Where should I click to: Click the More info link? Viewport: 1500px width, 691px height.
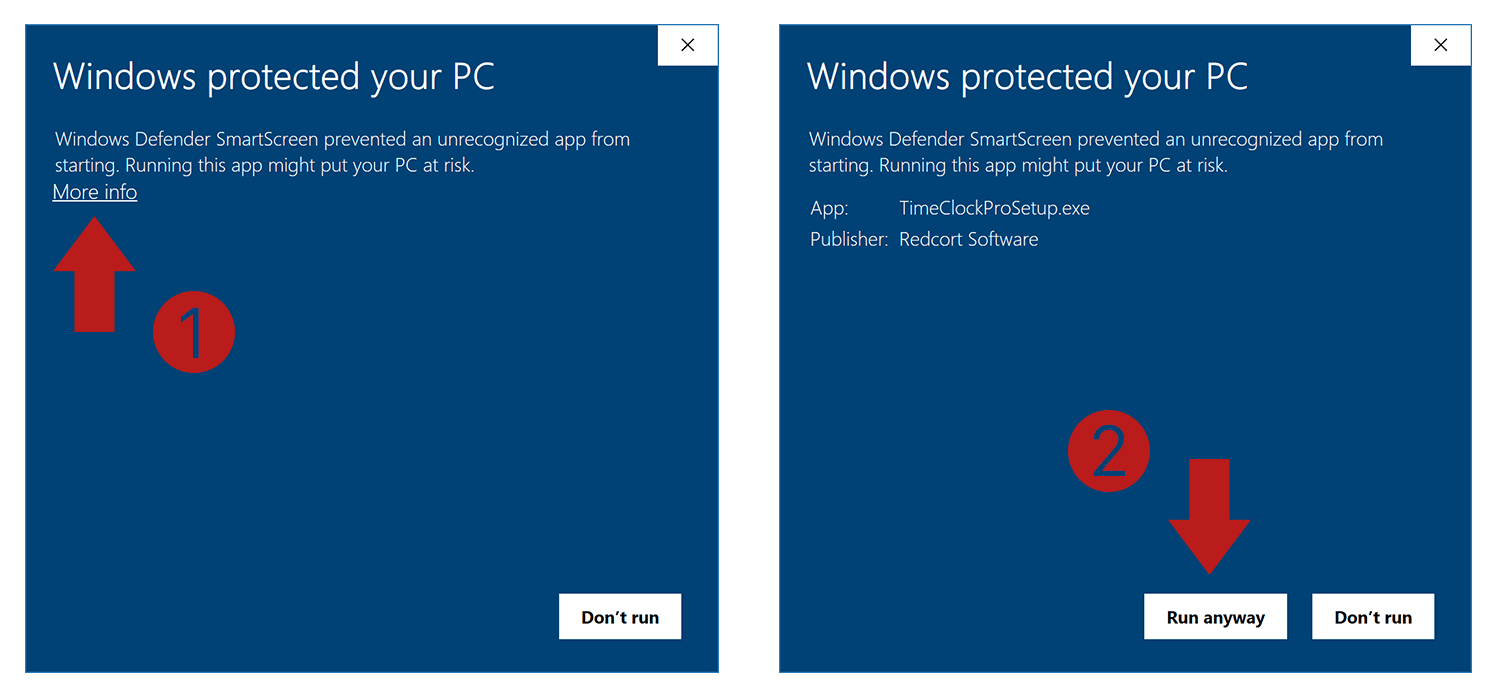click(94, 191)
